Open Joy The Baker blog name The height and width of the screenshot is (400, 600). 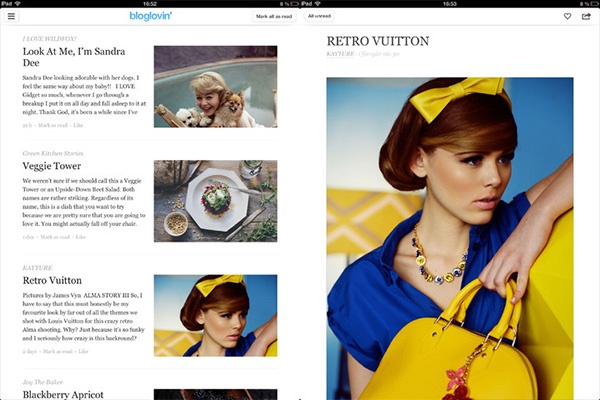click(x=42, y=382)
